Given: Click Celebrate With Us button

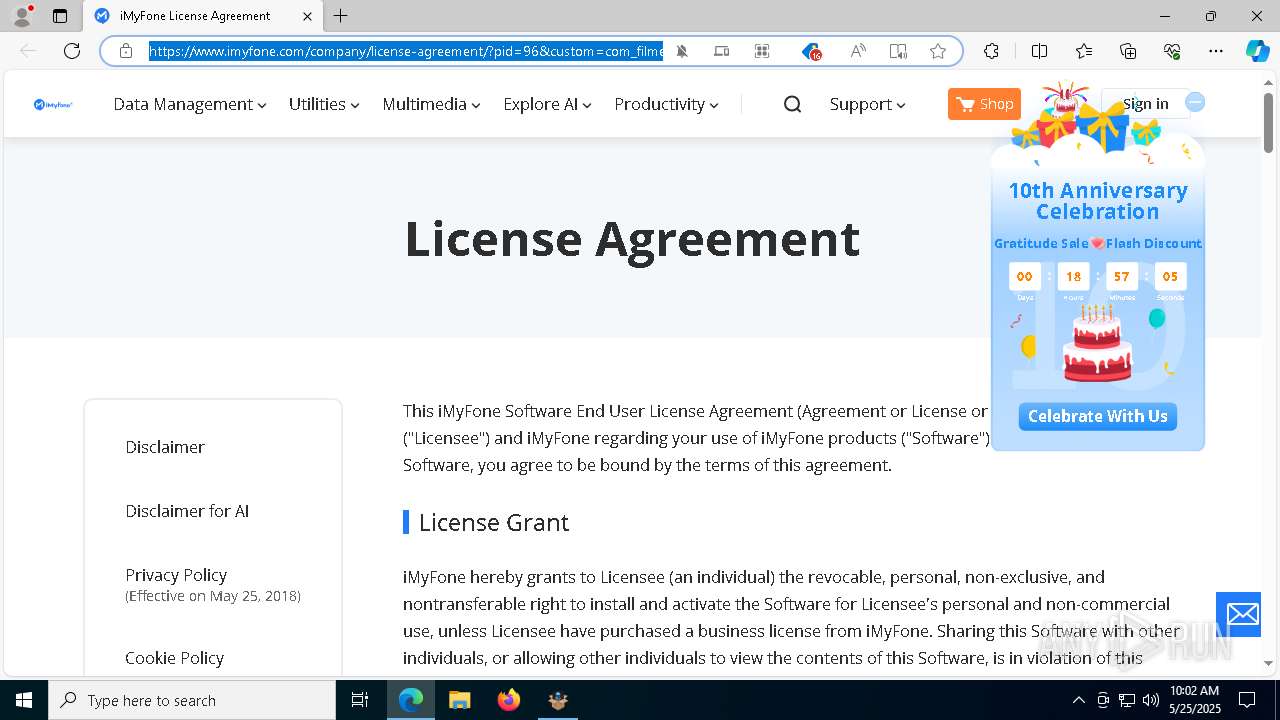Looking at the screenshot, I should click(x=1097, y=416).
